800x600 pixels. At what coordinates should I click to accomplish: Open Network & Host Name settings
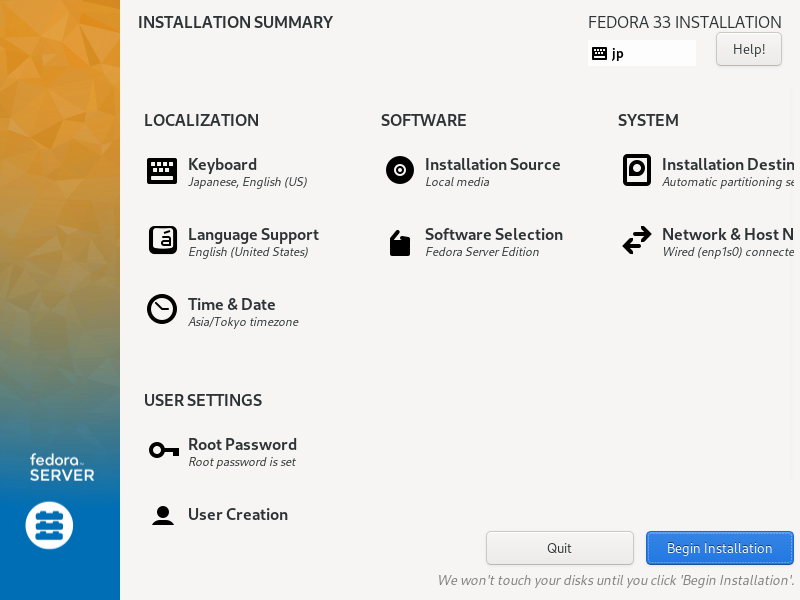tap(728, 234)
